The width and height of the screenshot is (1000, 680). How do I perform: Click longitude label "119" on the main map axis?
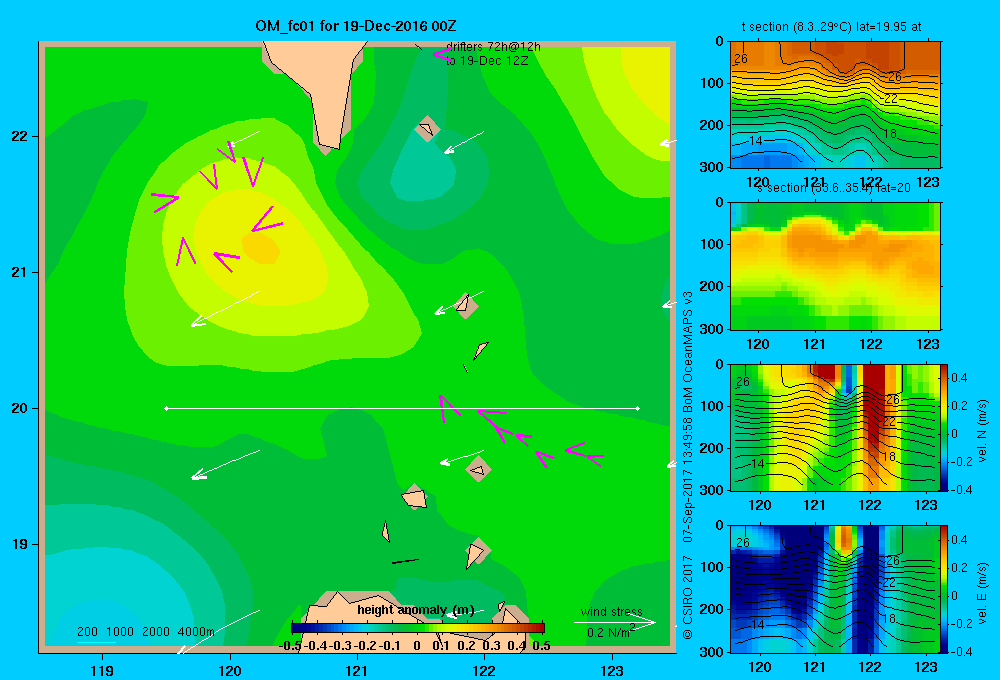click(x=102, y=670)
